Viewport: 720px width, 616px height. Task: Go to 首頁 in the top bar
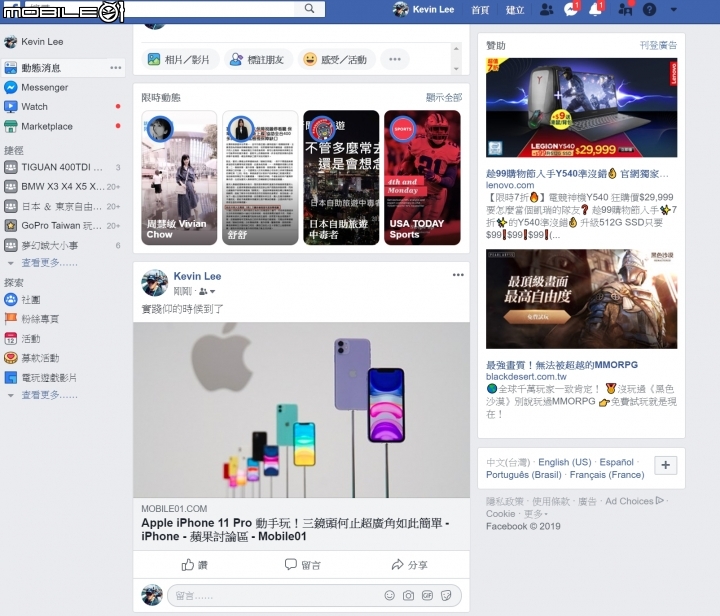click(x=480, y=10)
